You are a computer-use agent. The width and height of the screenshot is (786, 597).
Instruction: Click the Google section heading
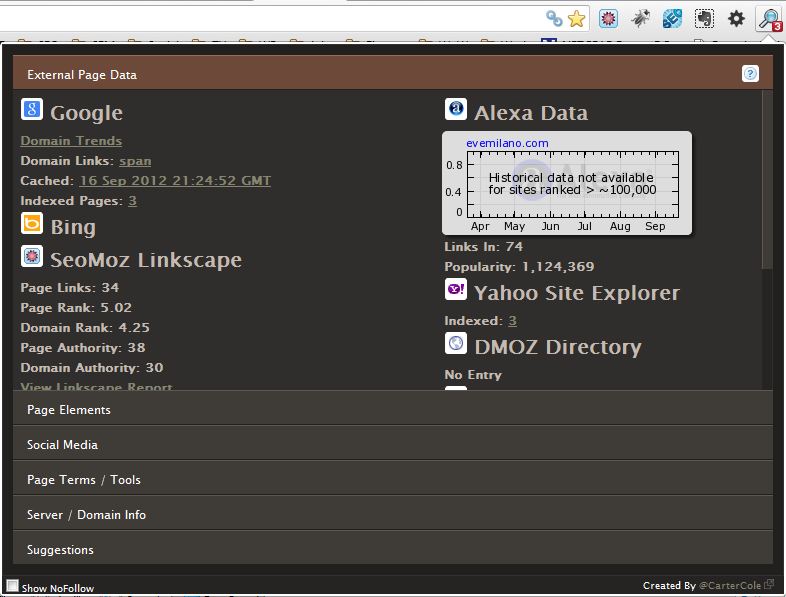(x=86, y=113)
